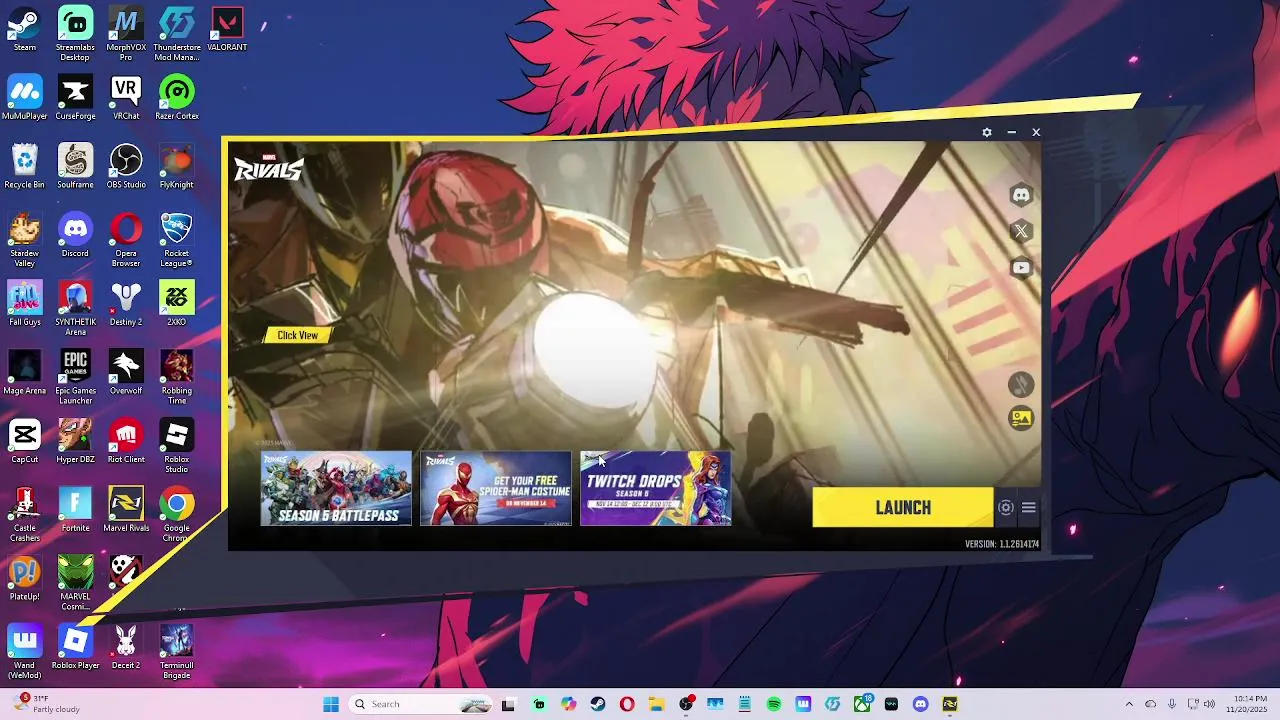The height and width of the screenshot is (720, 1280).
Task: Toggle the background music mute icon
Action: 1021,384
